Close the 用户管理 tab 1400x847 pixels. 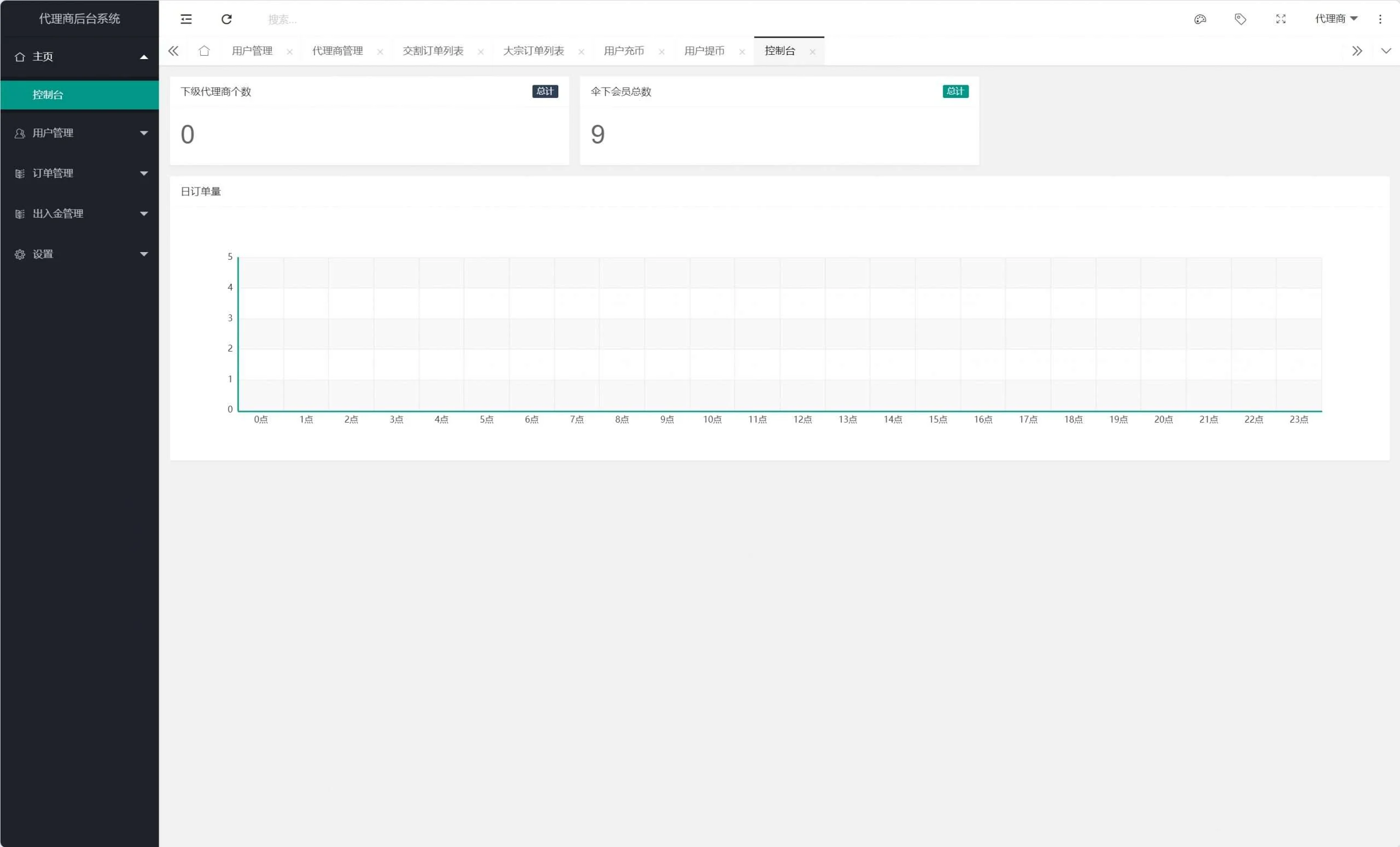coord(290,52)
